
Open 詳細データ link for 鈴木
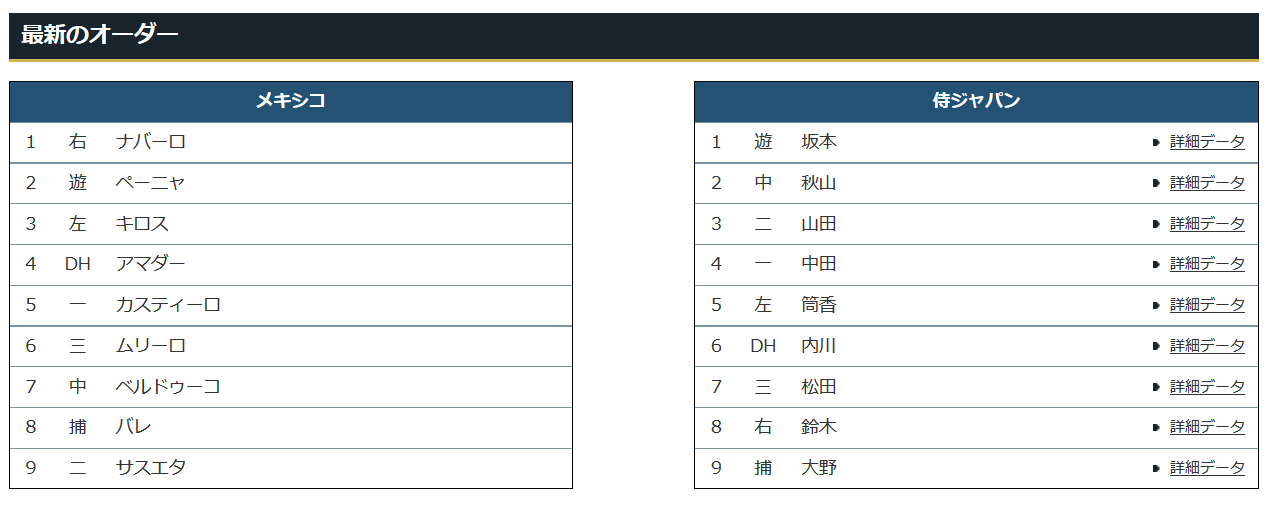click(1207, 427)
